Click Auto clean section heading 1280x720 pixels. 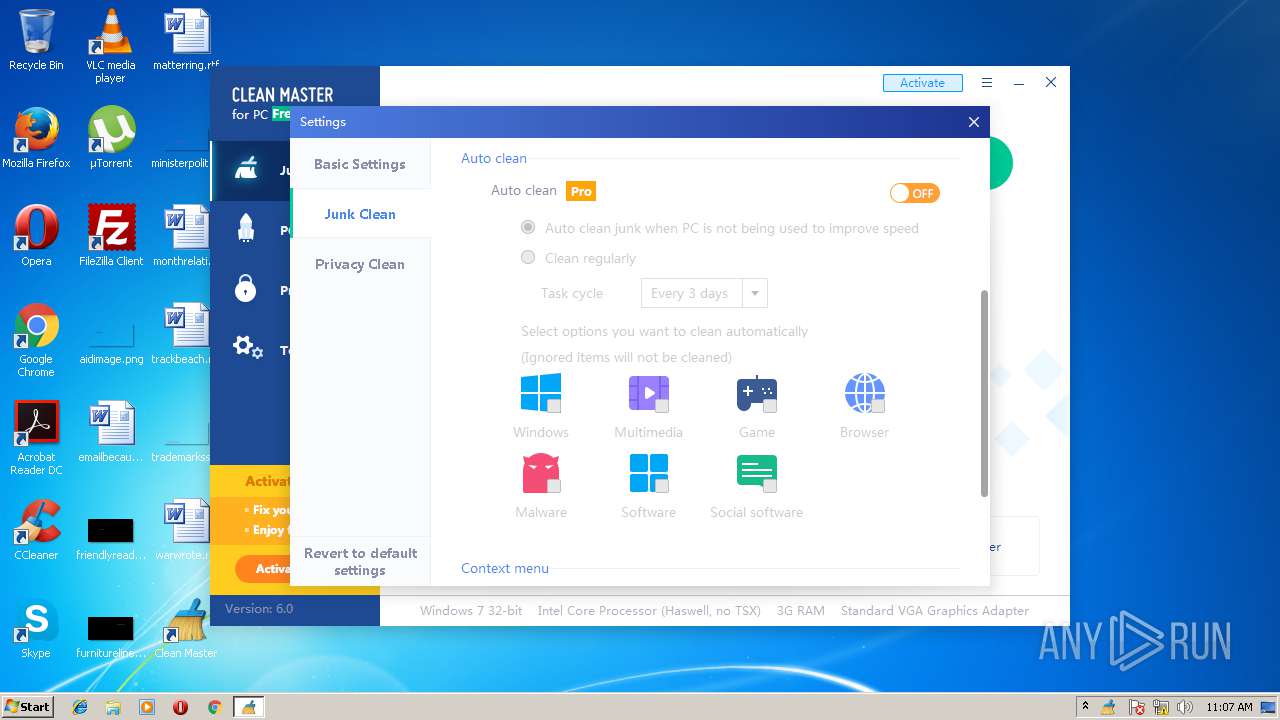494,158
